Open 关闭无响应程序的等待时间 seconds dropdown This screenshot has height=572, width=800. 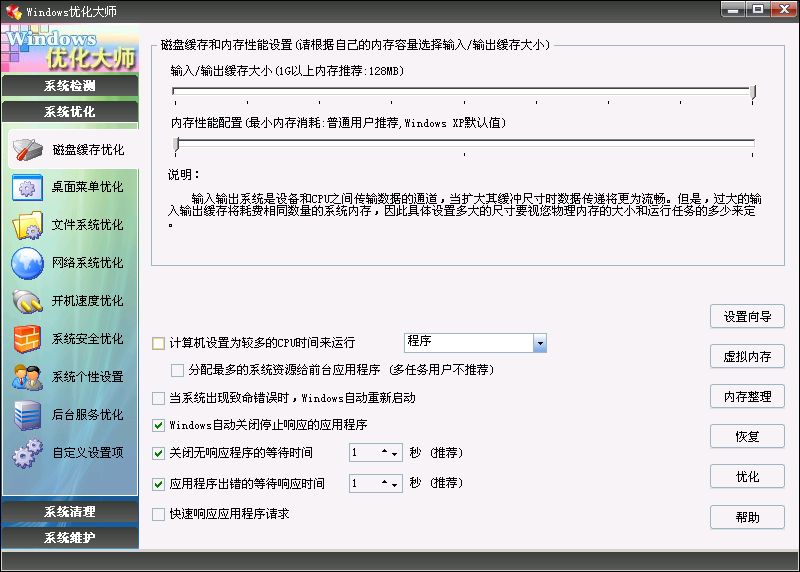(x=394, y=453)
